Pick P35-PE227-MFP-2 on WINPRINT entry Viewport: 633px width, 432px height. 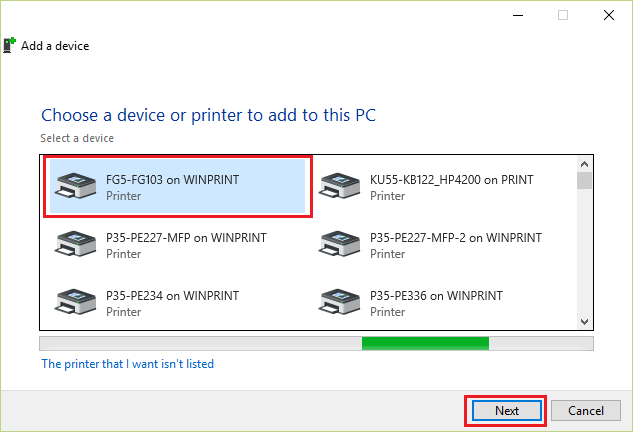click(x=444, y=244)
